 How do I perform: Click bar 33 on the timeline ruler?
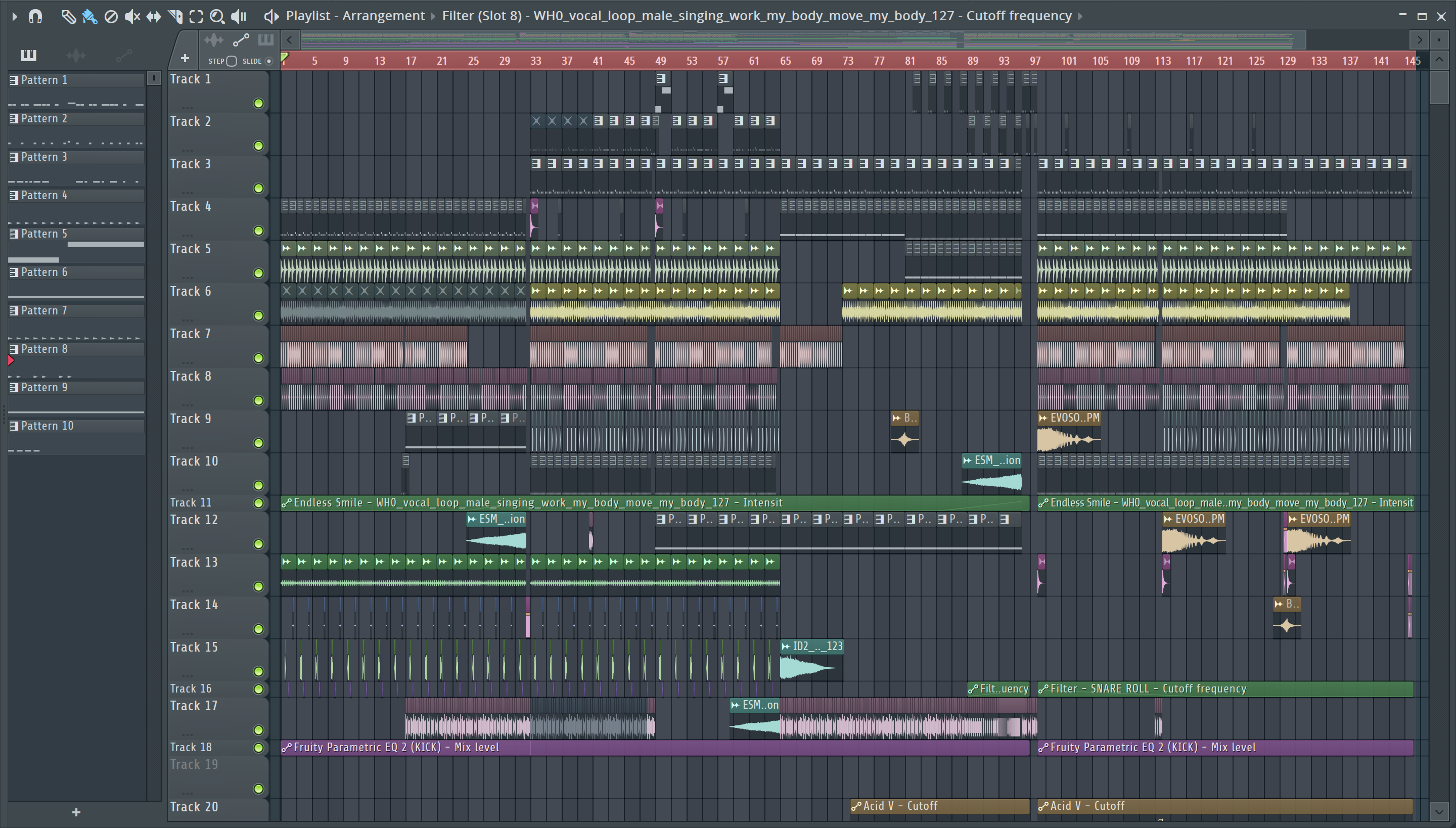[536, 61]
